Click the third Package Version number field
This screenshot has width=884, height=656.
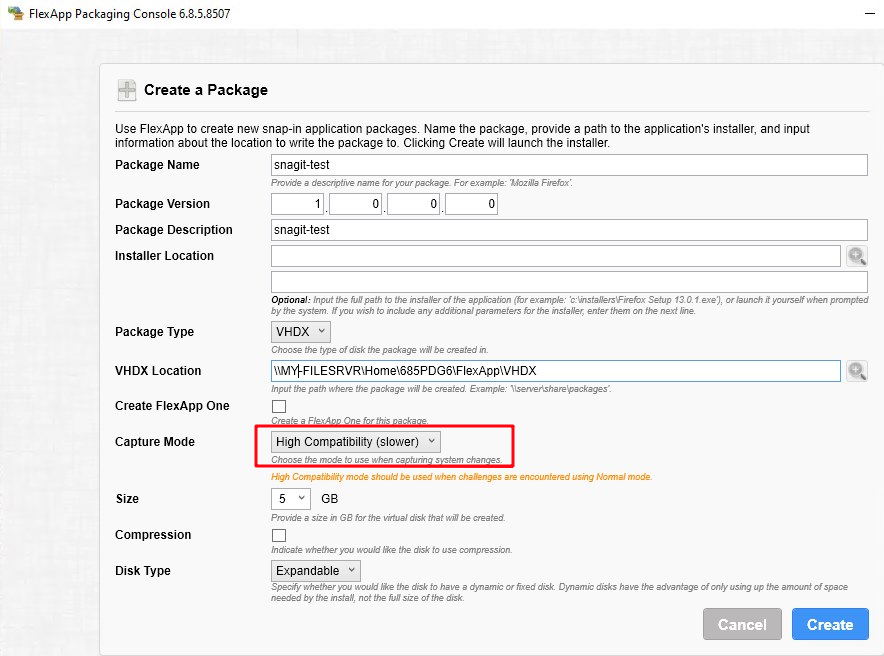click(413, 204)
